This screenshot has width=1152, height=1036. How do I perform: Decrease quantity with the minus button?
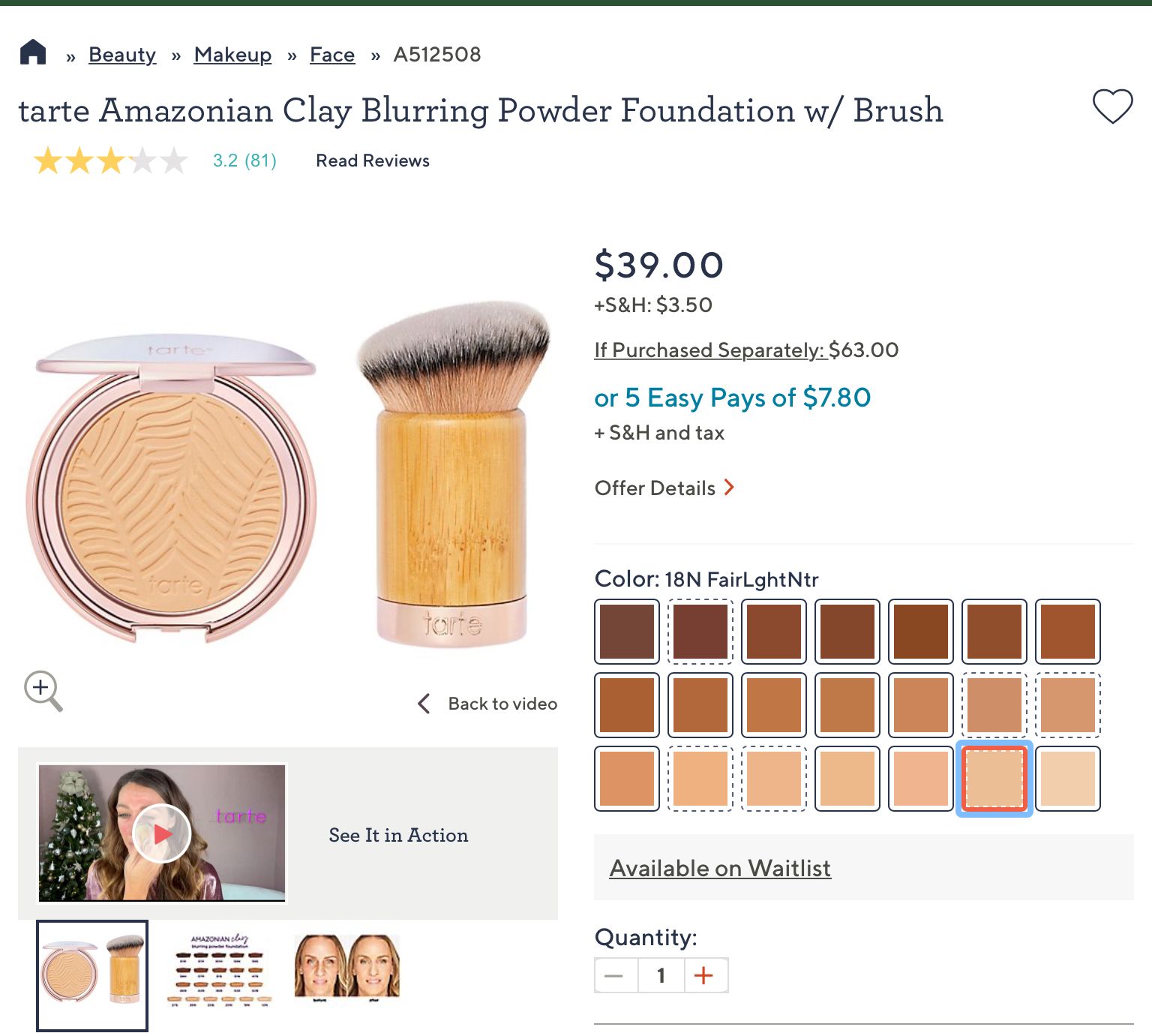[614, 975]
